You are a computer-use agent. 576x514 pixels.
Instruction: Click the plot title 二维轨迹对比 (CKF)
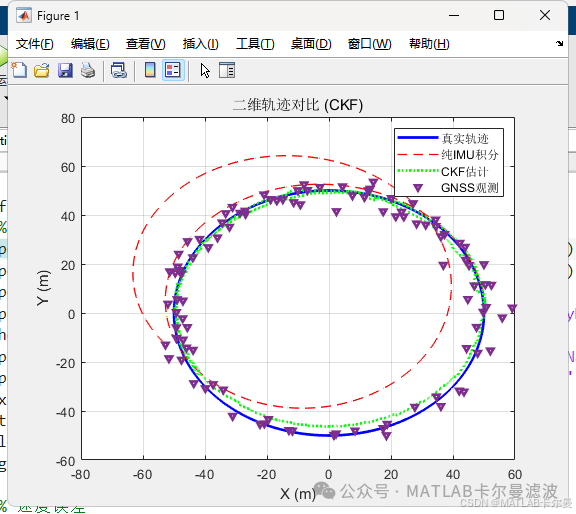(298, 105)
